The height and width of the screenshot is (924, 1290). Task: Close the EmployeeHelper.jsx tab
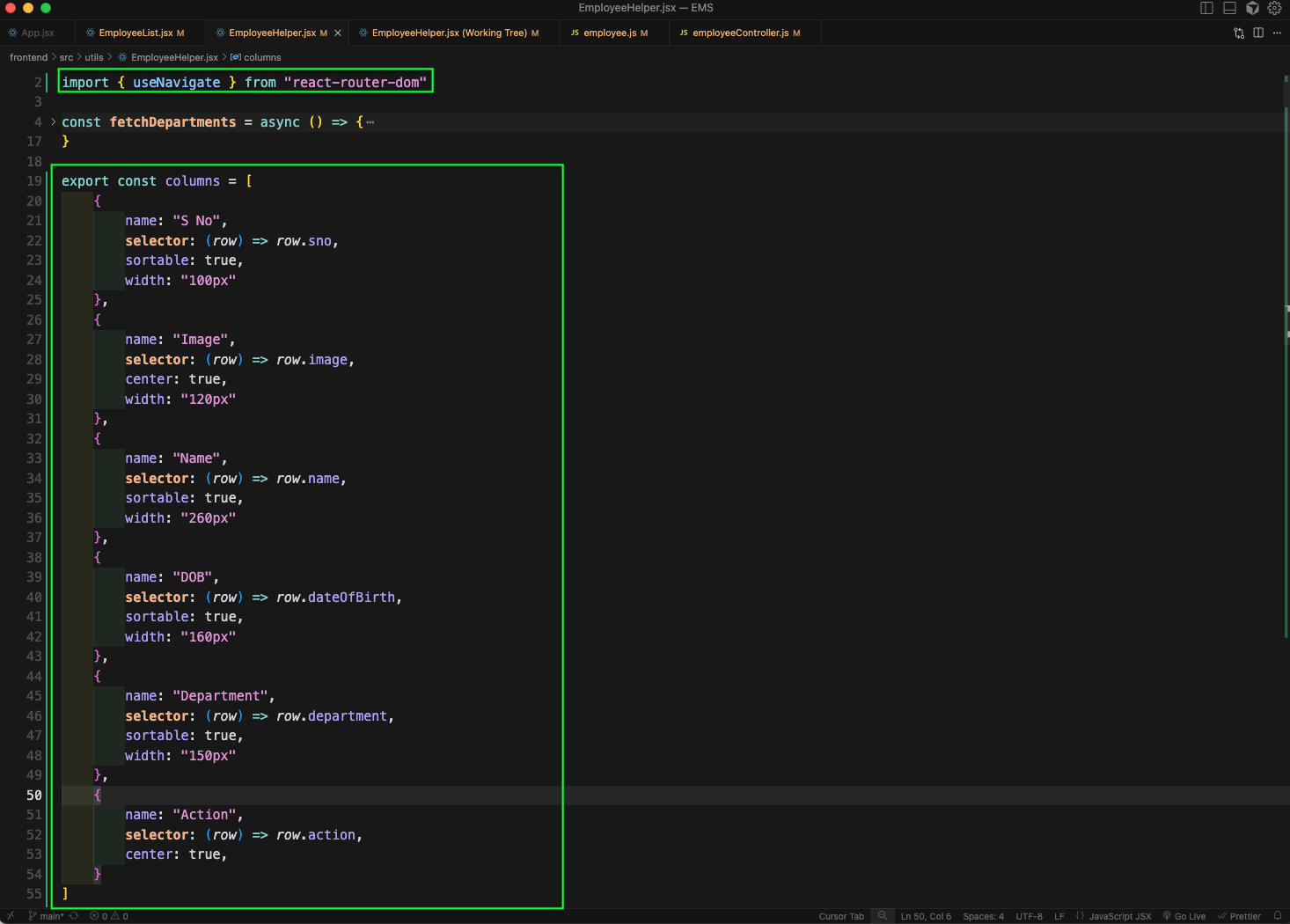coord(338,33)
